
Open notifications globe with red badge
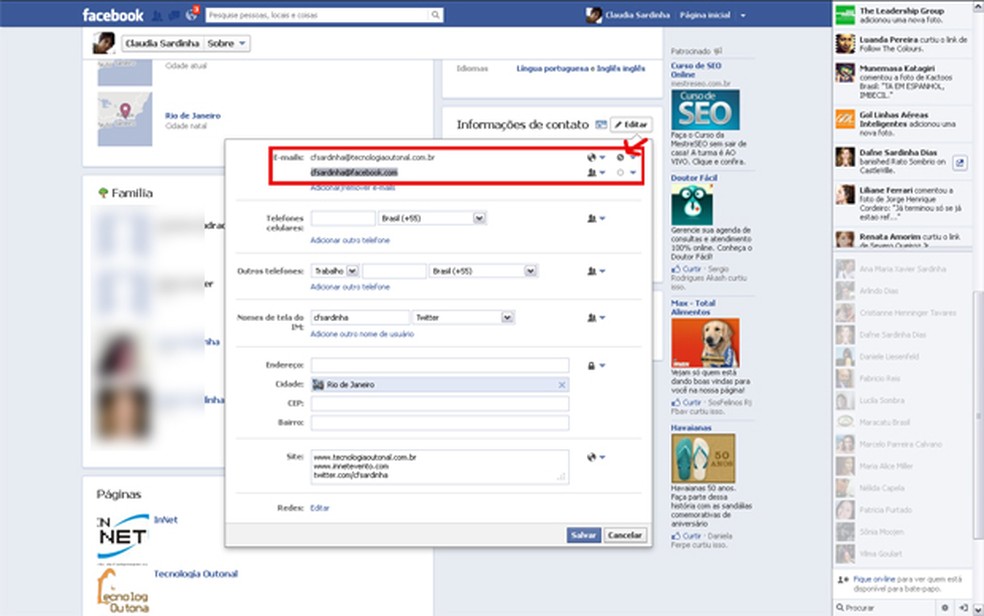tap(191, 14)
